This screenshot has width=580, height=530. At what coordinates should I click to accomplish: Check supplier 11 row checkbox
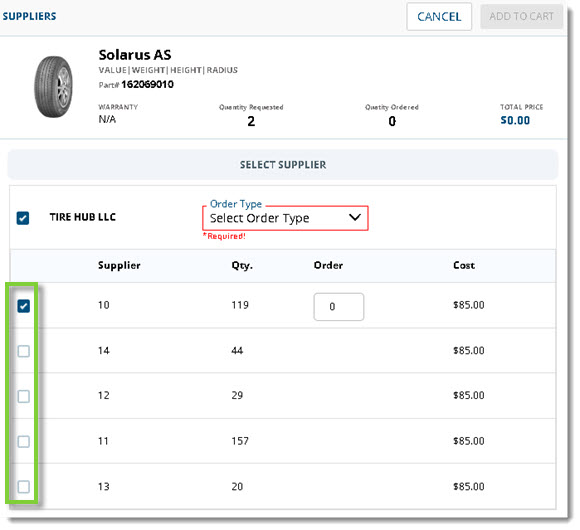click(x=24, y=441)
